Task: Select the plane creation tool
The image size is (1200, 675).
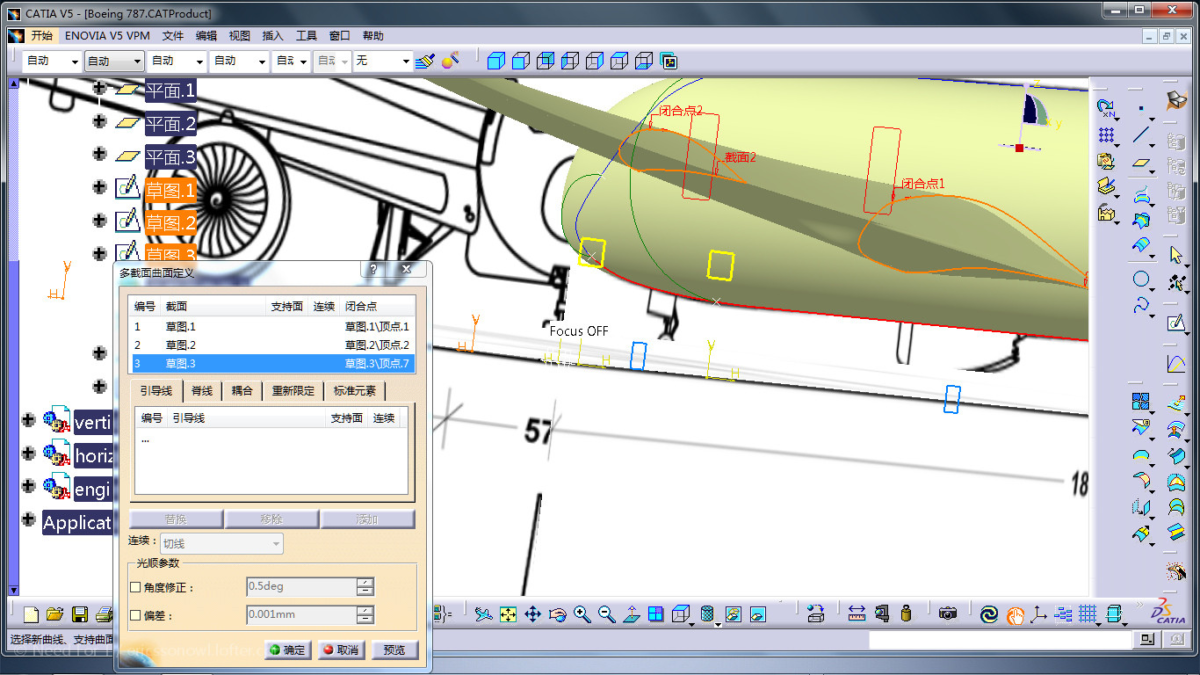Action: (1141, 163)
